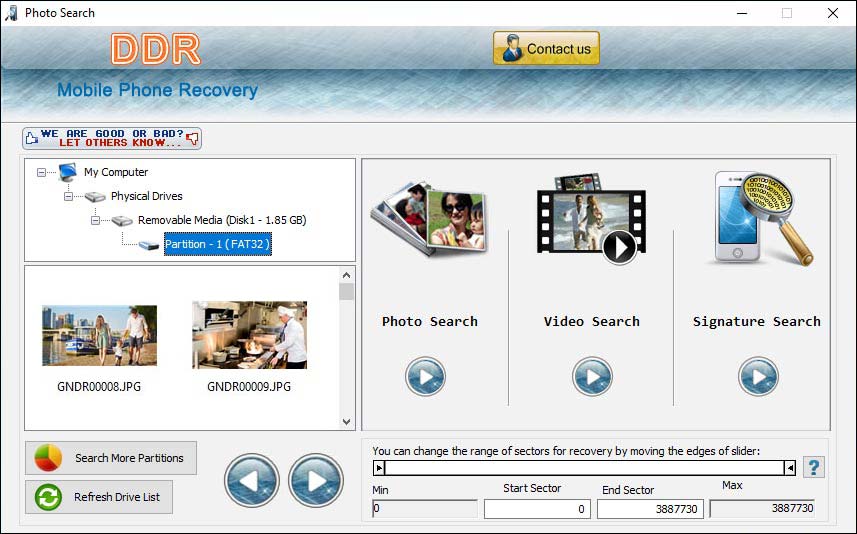The image size is (857, 534).
Task: Click the End Sector input field
Action: (650, 509)
